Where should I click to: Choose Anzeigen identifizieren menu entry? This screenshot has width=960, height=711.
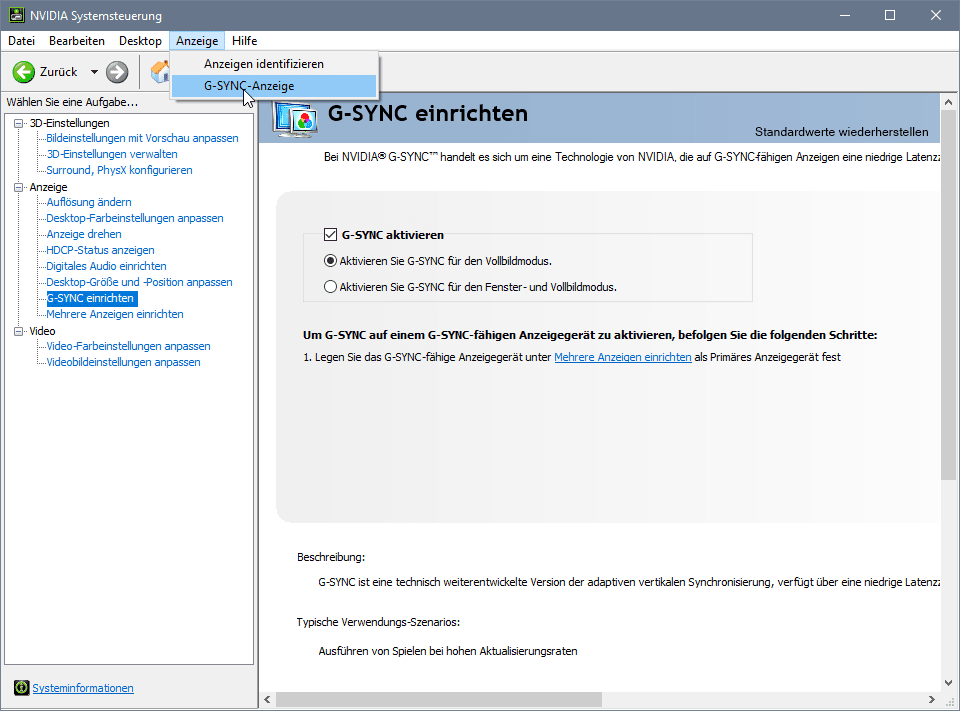coord(274,64)
